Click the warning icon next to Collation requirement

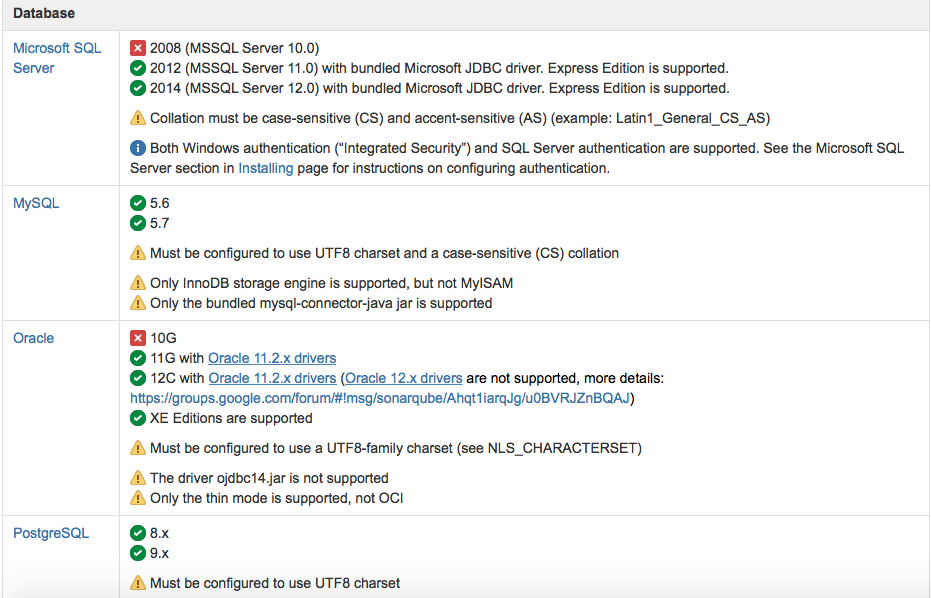138,118
